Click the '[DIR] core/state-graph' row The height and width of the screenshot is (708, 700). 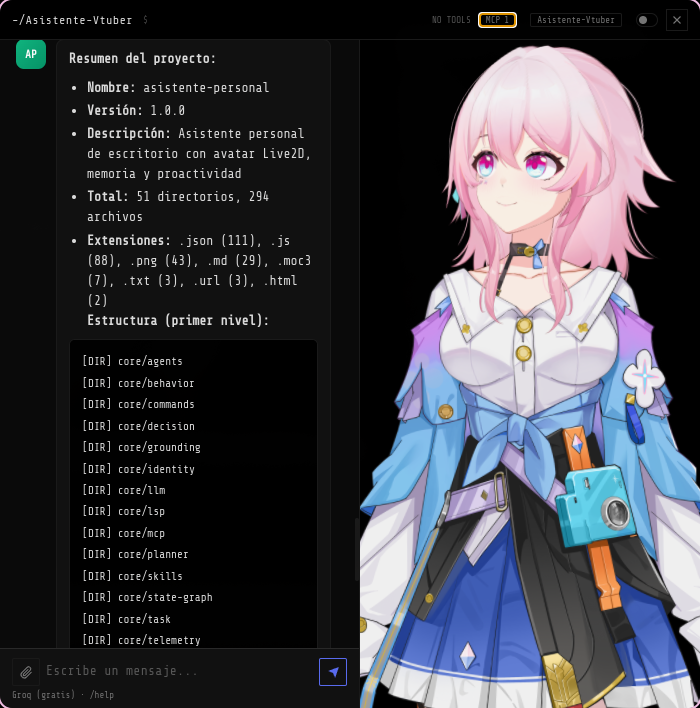tap(147, 597)
